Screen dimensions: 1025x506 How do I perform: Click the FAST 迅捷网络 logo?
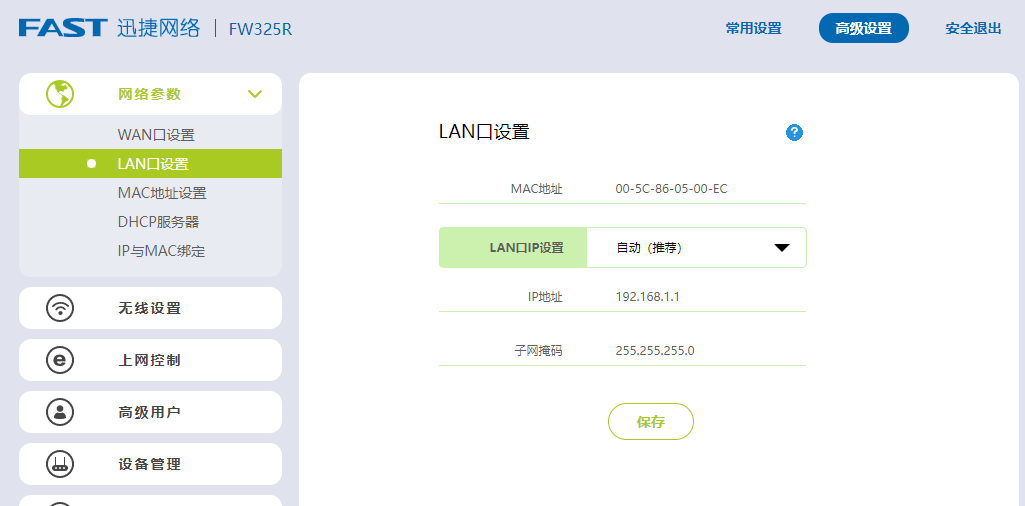pyautogui.click(x=108, y=28)
